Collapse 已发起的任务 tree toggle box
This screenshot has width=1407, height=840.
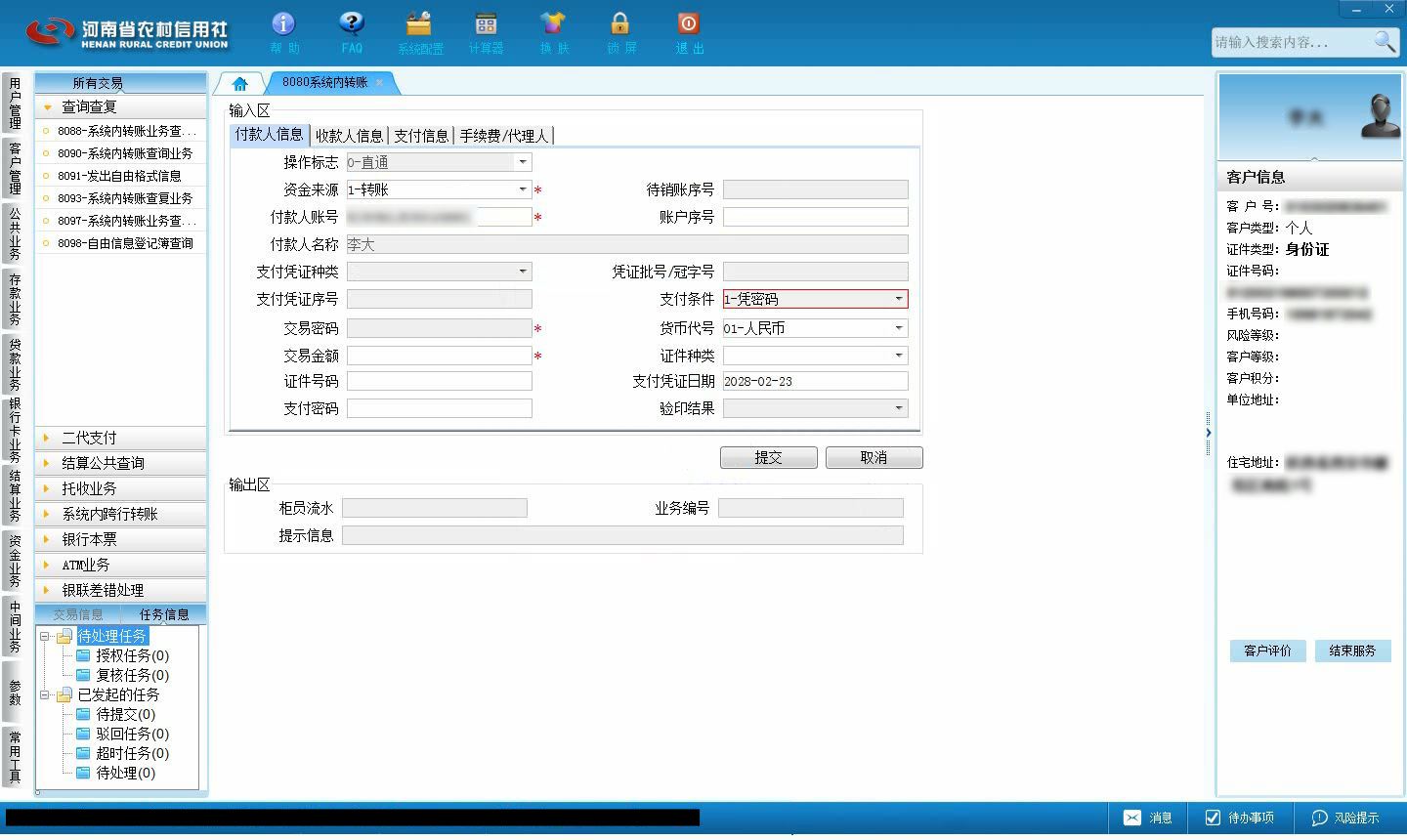45,694
